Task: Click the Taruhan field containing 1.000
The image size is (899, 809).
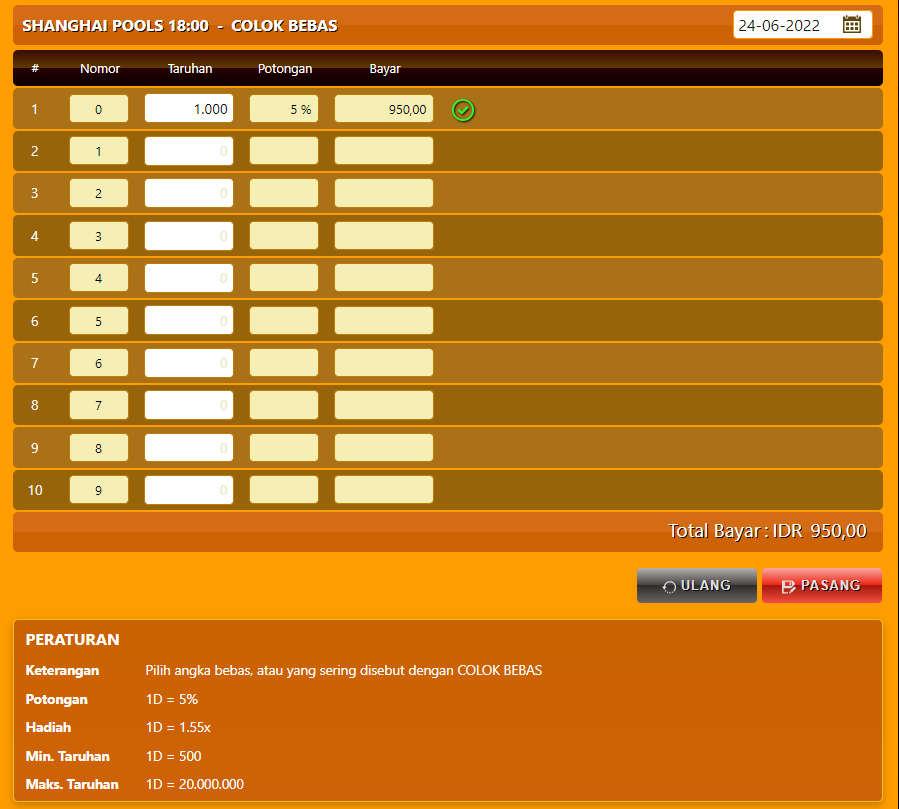Action: [x=189, y=109]
